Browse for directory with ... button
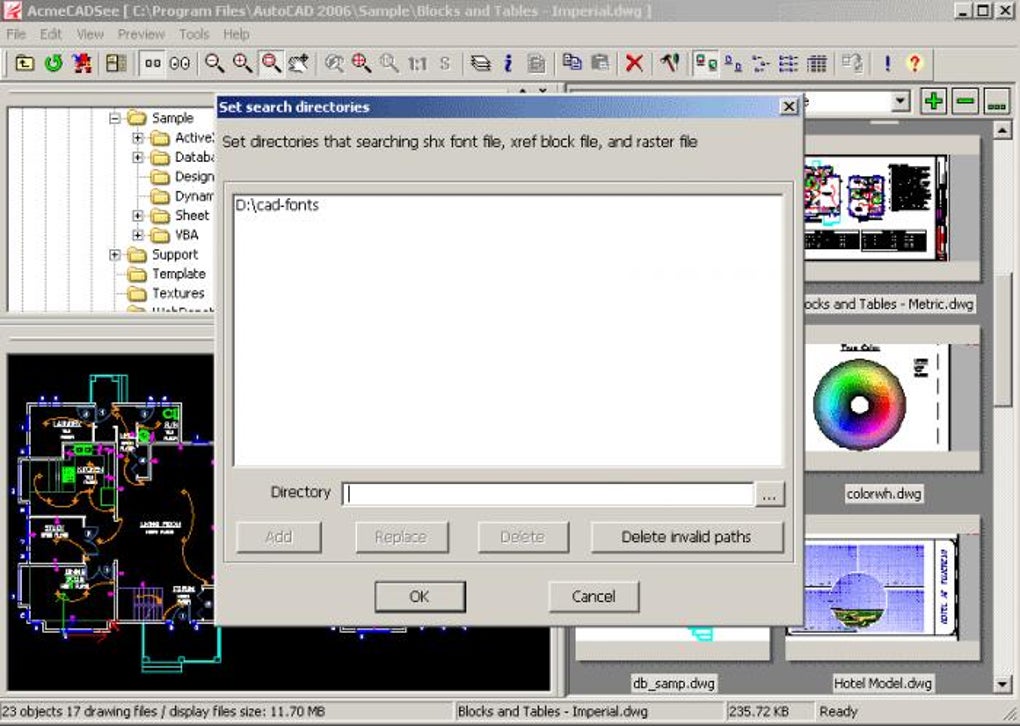 tap(770, 494)
